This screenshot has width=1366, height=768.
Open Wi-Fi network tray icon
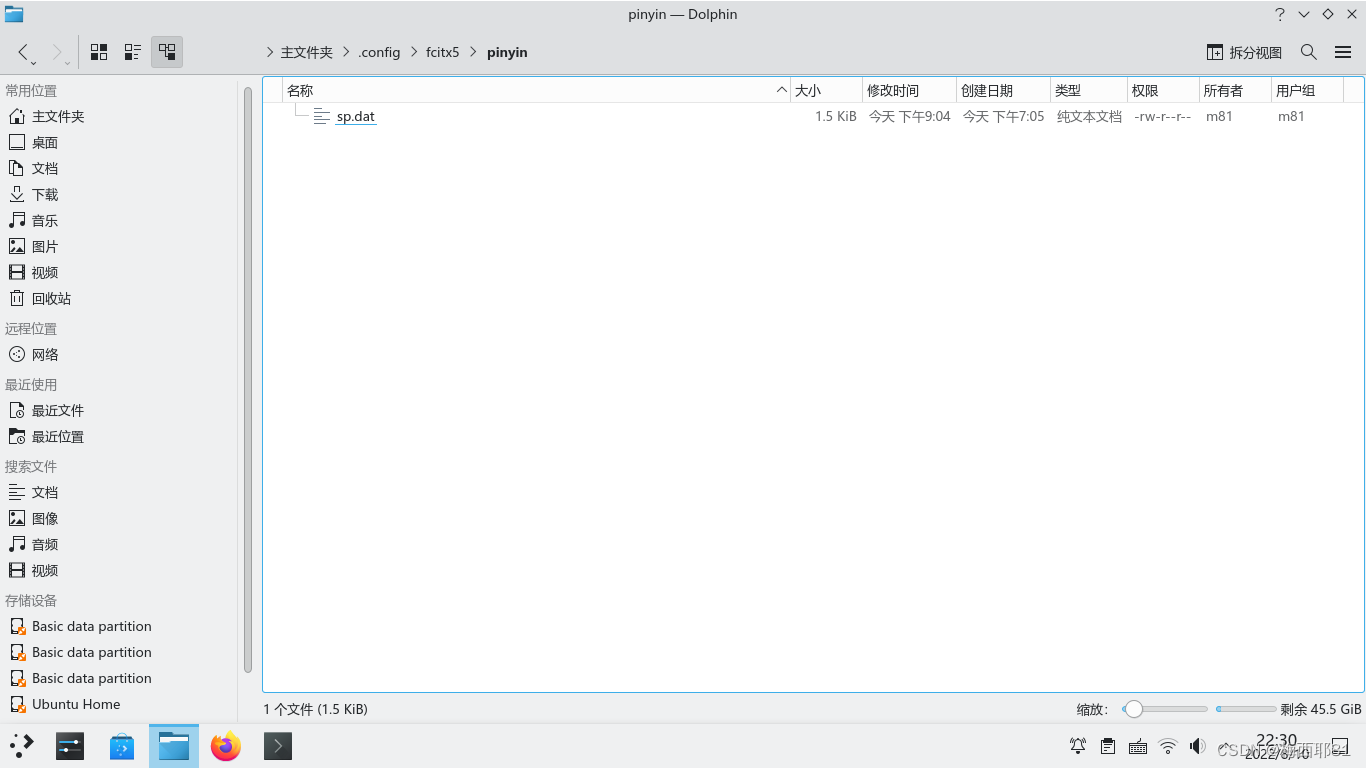1168,746
